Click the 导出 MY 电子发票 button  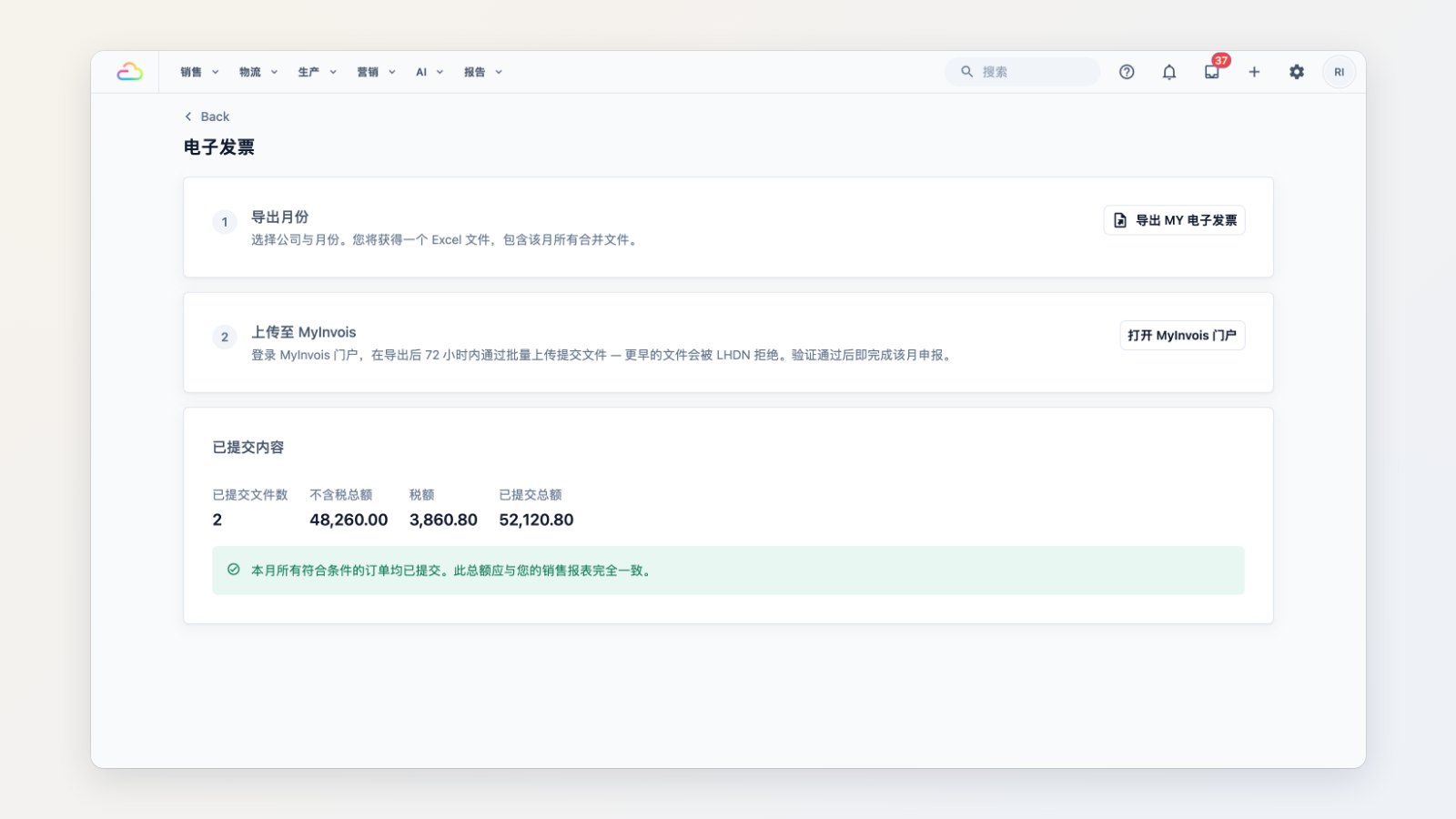1174,220
